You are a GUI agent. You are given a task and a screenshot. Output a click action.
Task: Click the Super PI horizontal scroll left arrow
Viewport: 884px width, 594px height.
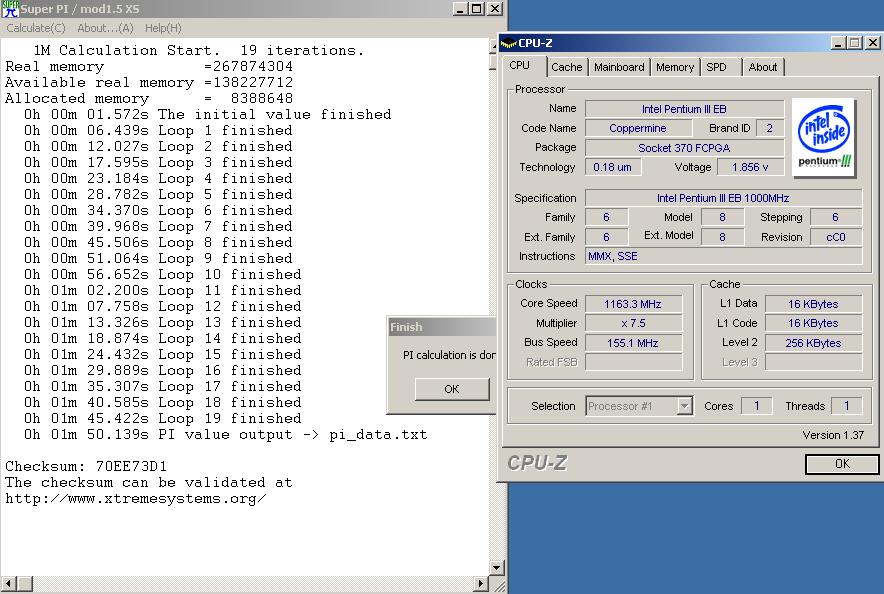click(8, 583)
